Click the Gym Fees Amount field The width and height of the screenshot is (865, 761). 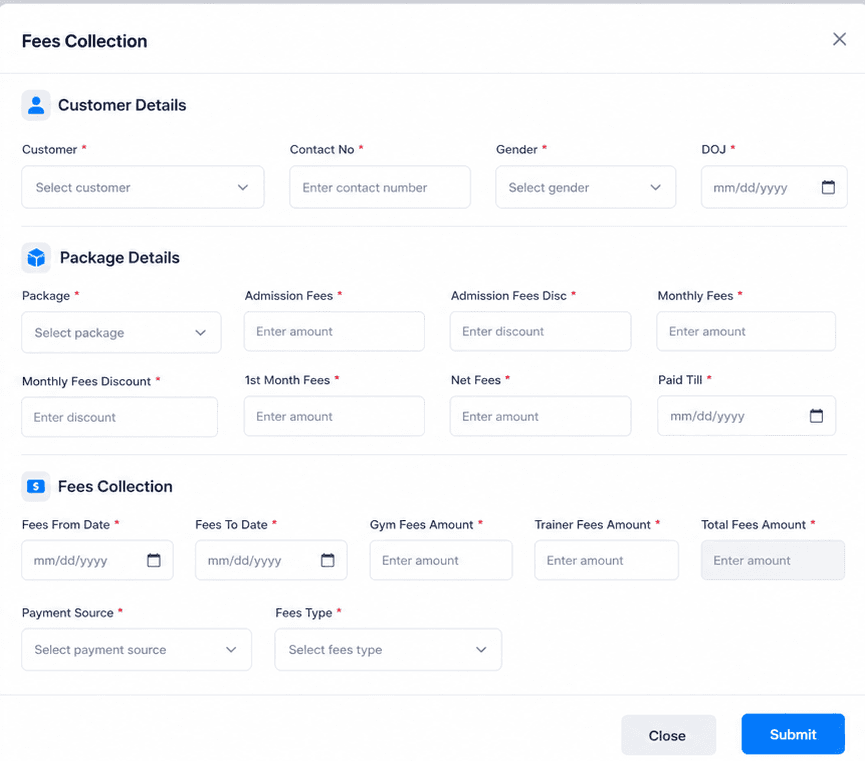pyautogui.click(x=441, y=560)
